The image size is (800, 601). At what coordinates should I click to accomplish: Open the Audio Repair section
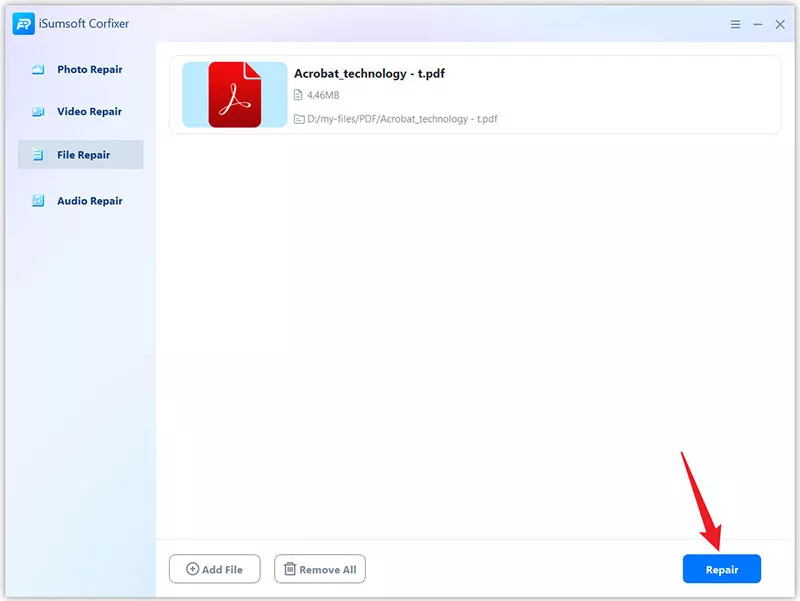coord(80,201)
